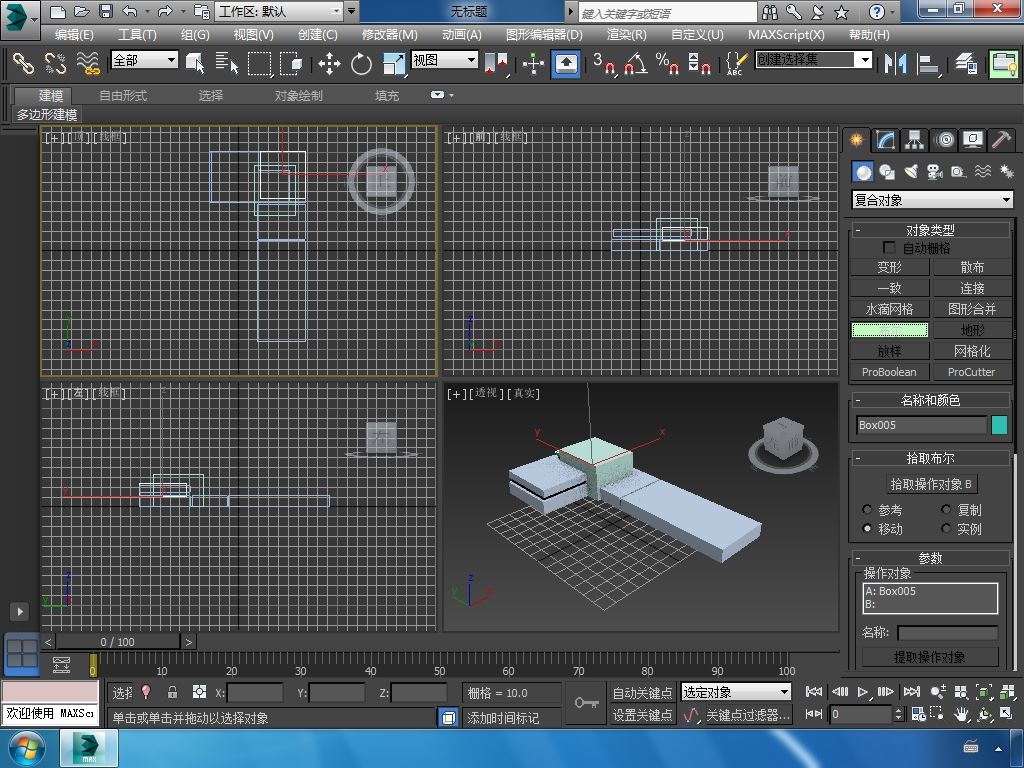Choose the 复制 radio option
1024x768 pixels.
(x=947, y=510)
